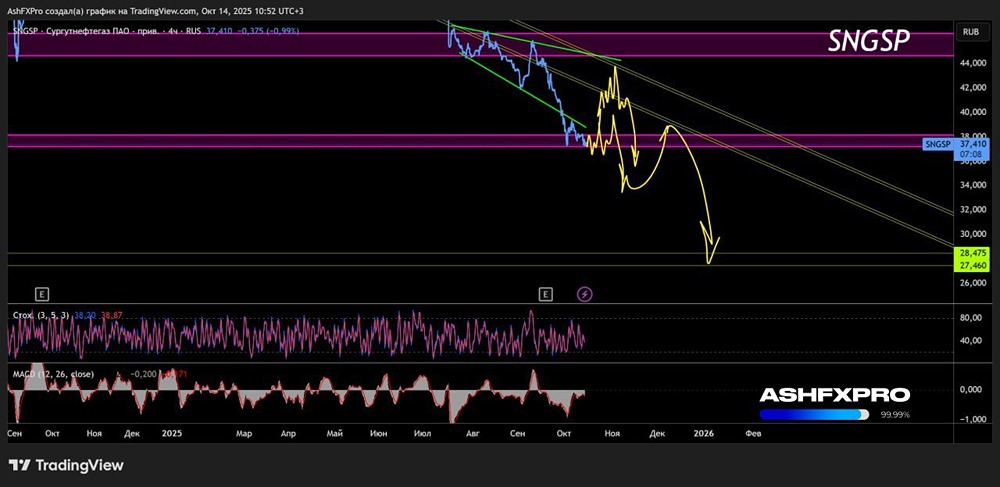Click the 2026 year label on time axis

click(x=703, y=433)
